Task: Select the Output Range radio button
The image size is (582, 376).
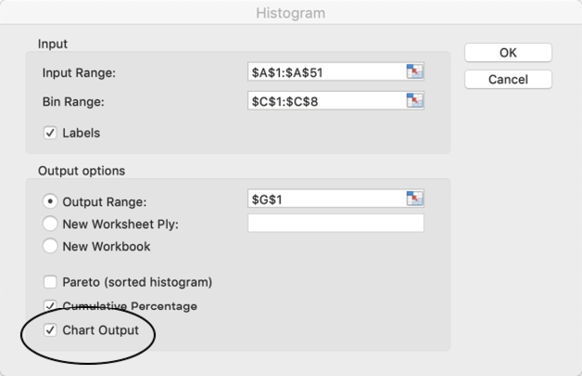Action: [50, 202]
